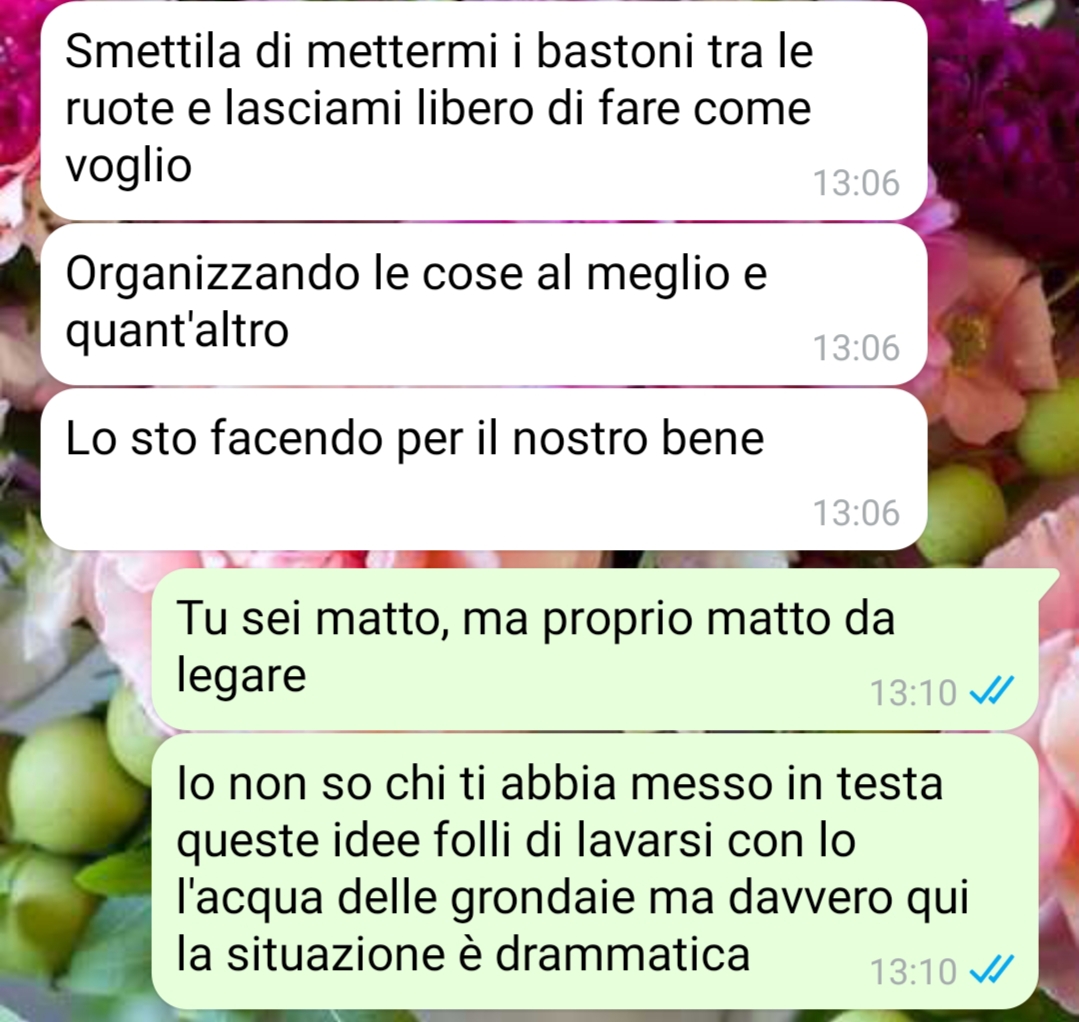This screenshot has width=1079, height=1022.
Task: Click the word "quant'altro" in second message
Action: pyautogui.click(x=177, y=332)
